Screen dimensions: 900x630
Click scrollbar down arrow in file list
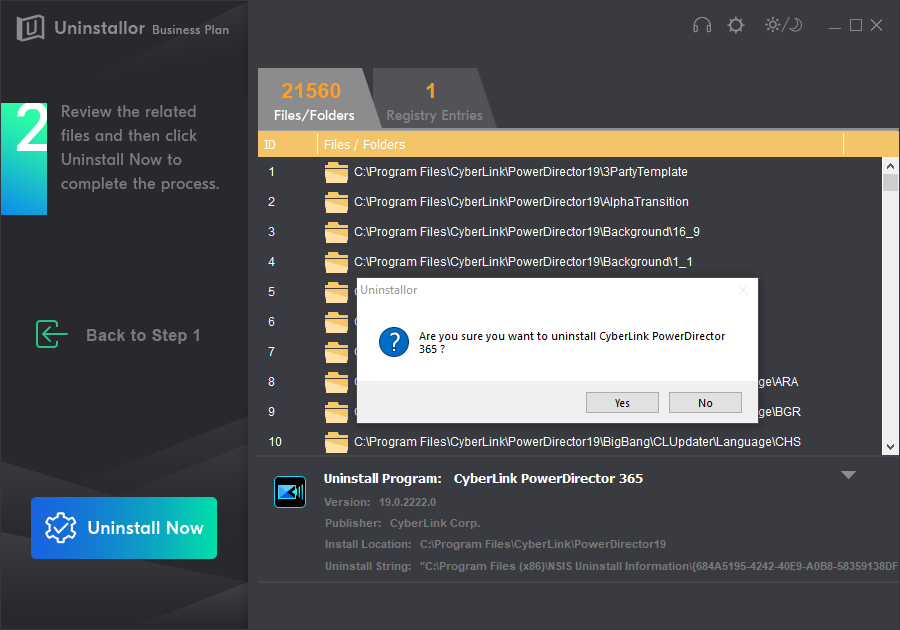click(x=890, y=447)
